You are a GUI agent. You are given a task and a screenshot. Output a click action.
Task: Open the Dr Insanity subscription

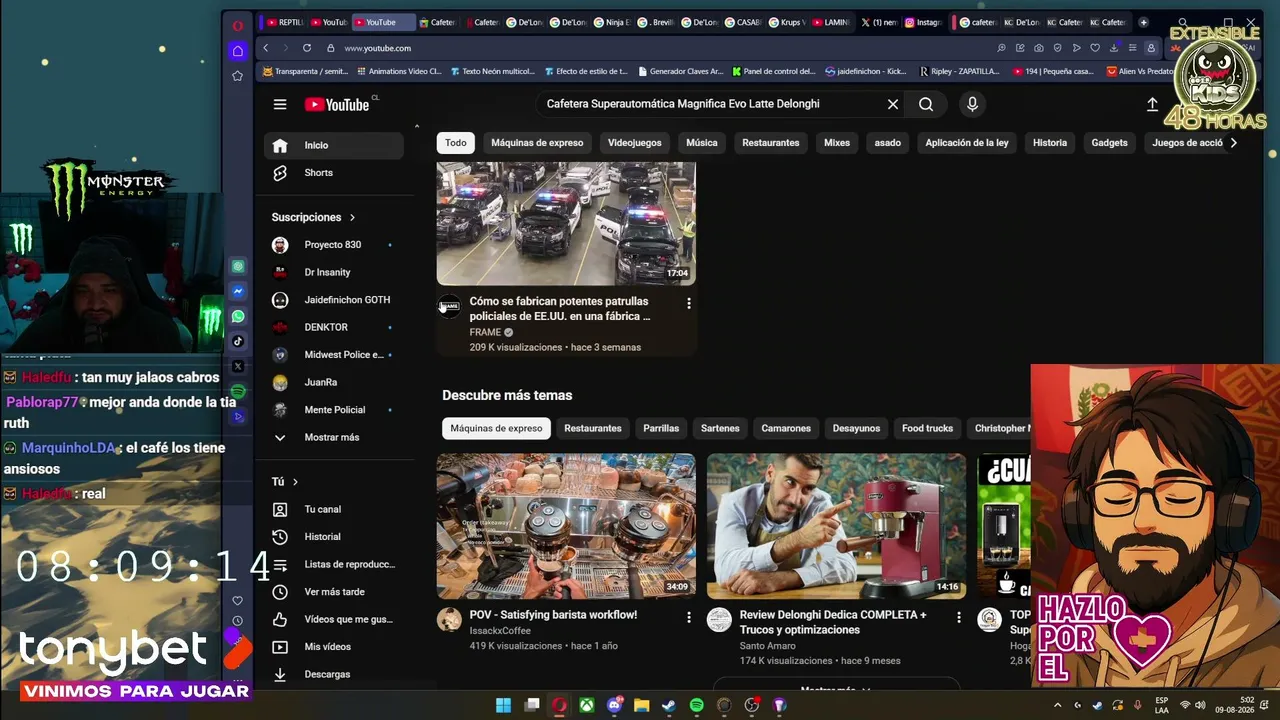pyautogui.click(x=334, y=272)
